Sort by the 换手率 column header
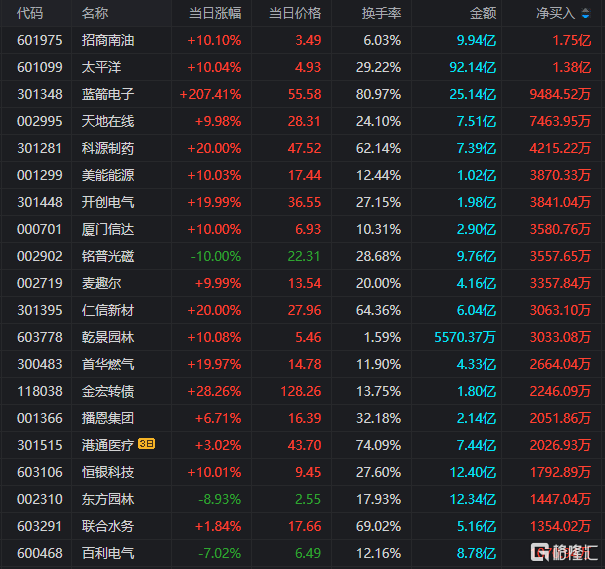This screenshot has width=605, height=569. [382, 14]
